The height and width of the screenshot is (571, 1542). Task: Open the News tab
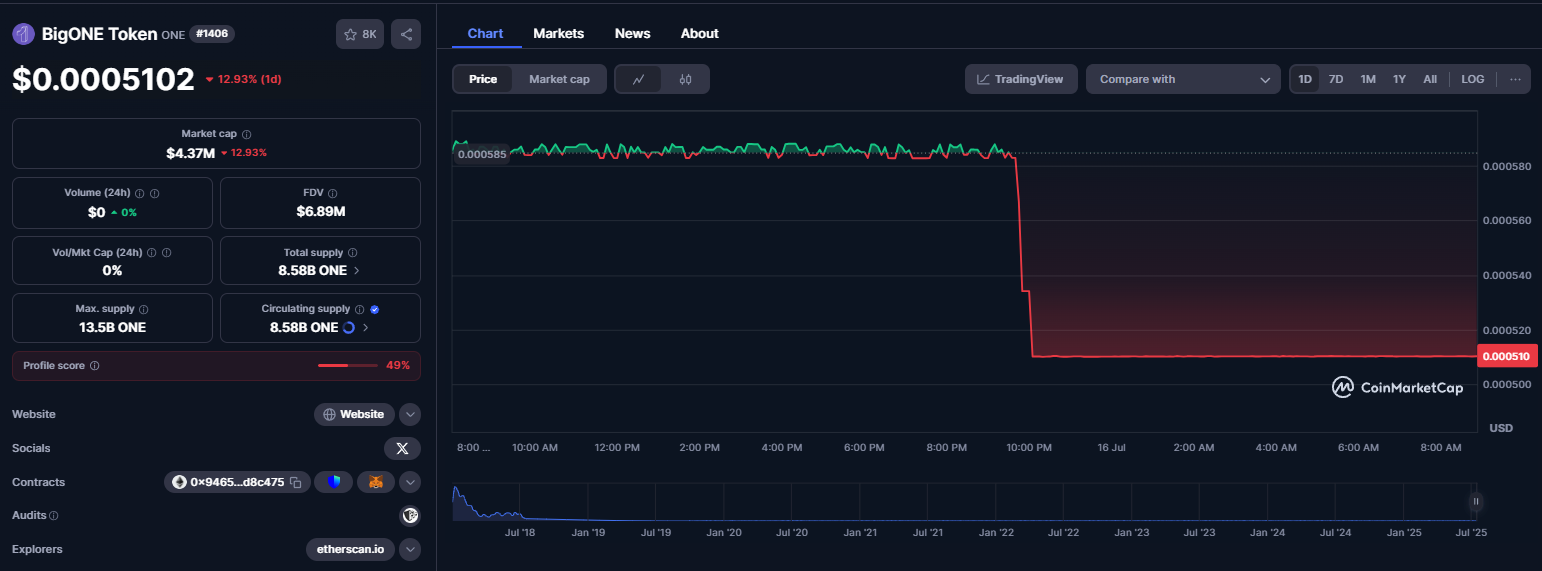(632, 33)
